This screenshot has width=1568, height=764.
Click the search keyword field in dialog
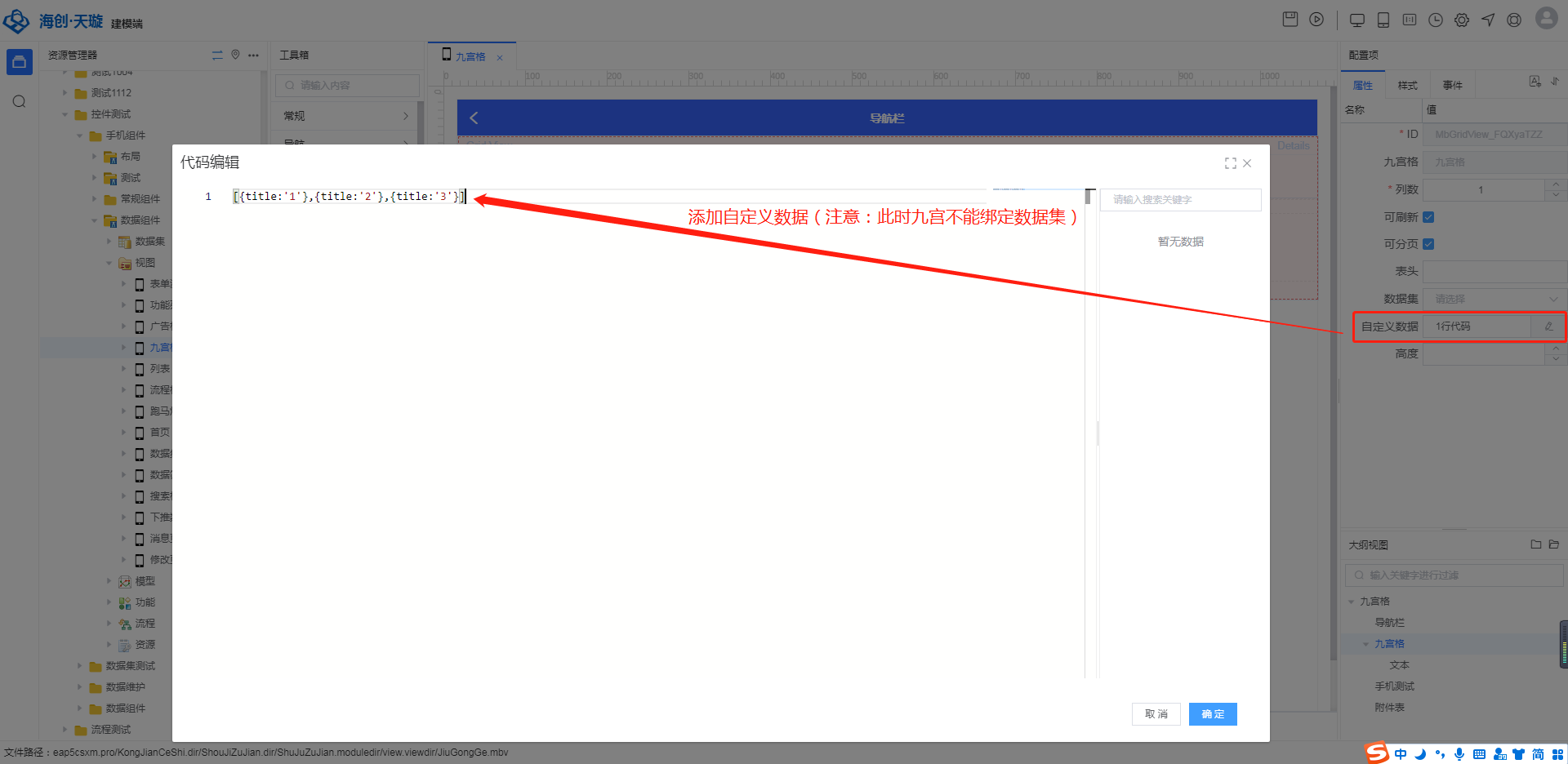[x=1180, y=200]
